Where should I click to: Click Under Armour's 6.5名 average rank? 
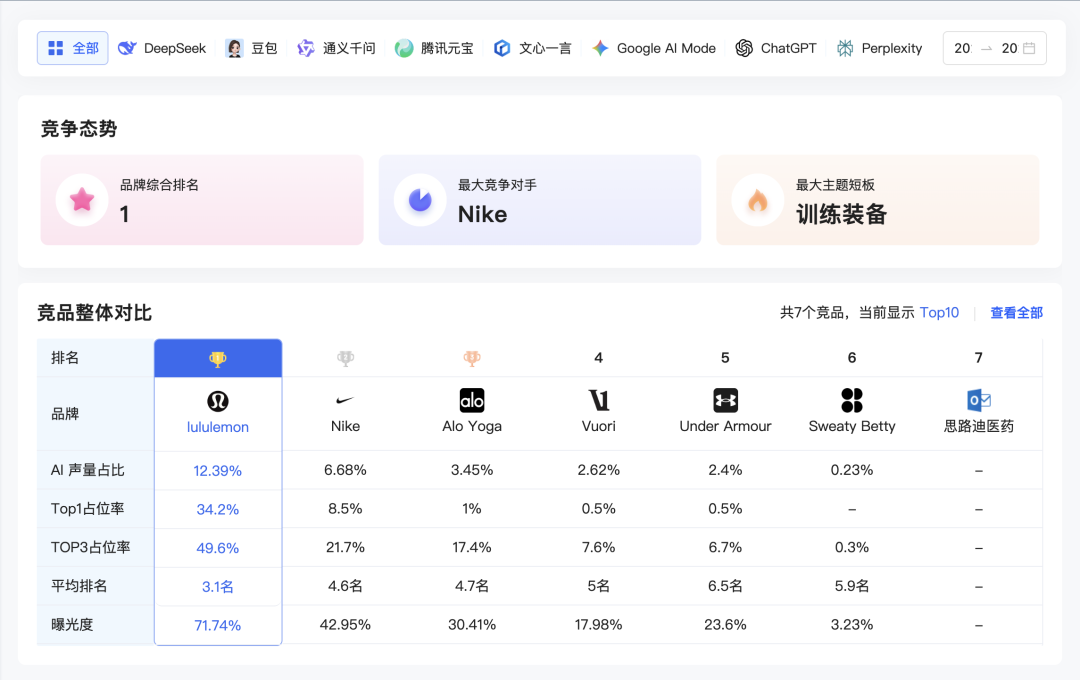(x=725, y=586)
